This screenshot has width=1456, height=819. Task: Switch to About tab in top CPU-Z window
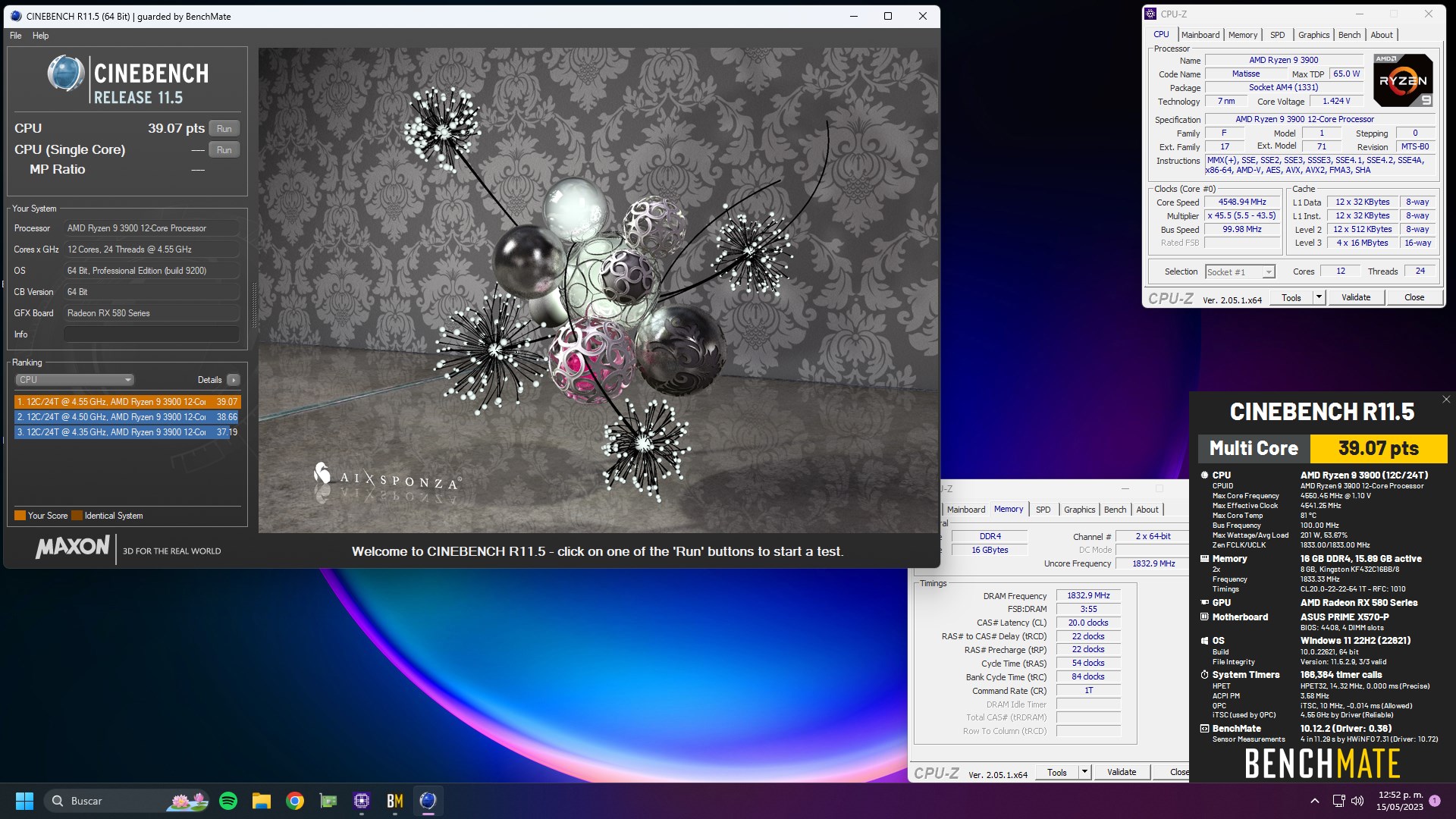point(1382,35)
